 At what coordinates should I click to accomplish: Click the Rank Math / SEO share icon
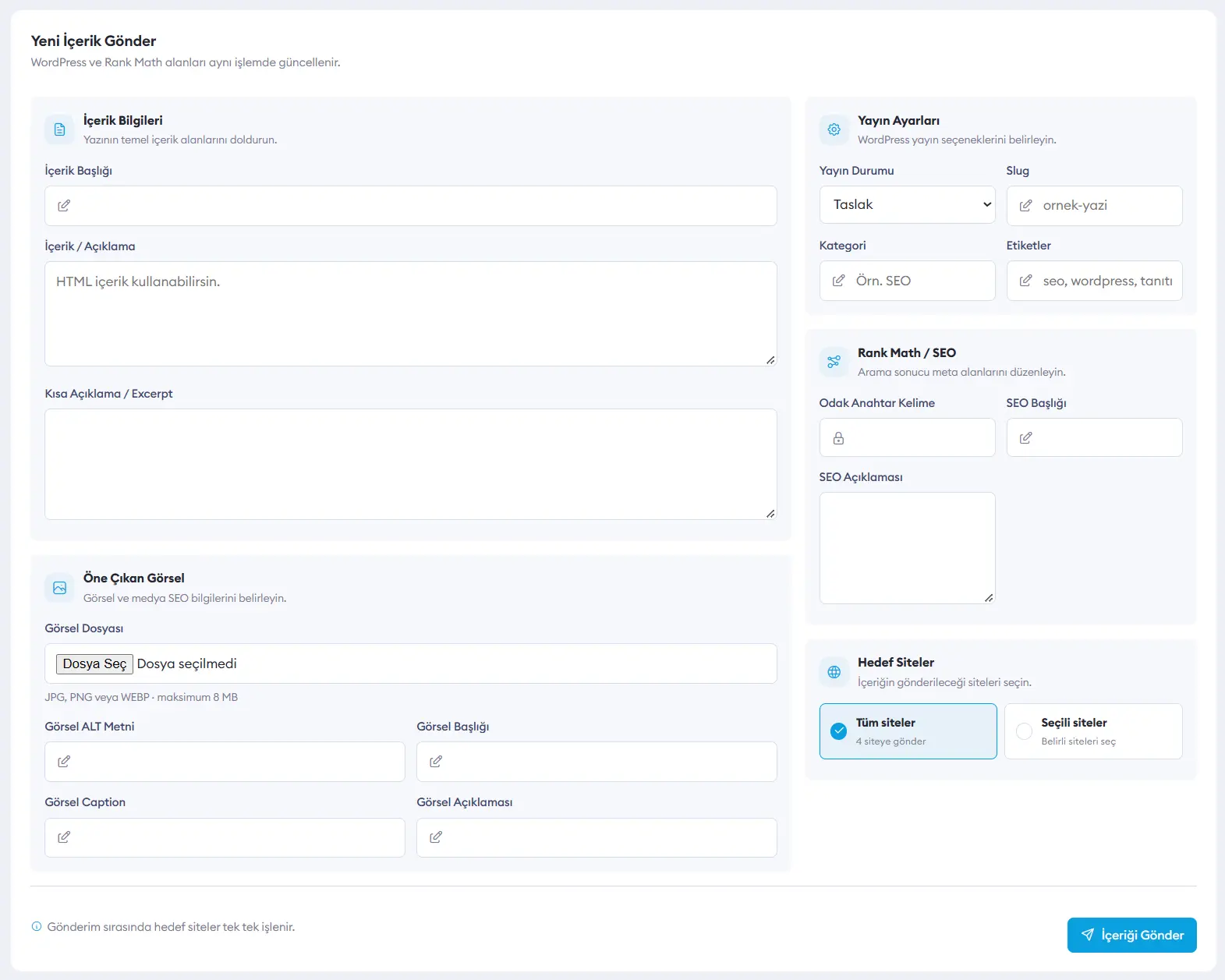point(834,362)
